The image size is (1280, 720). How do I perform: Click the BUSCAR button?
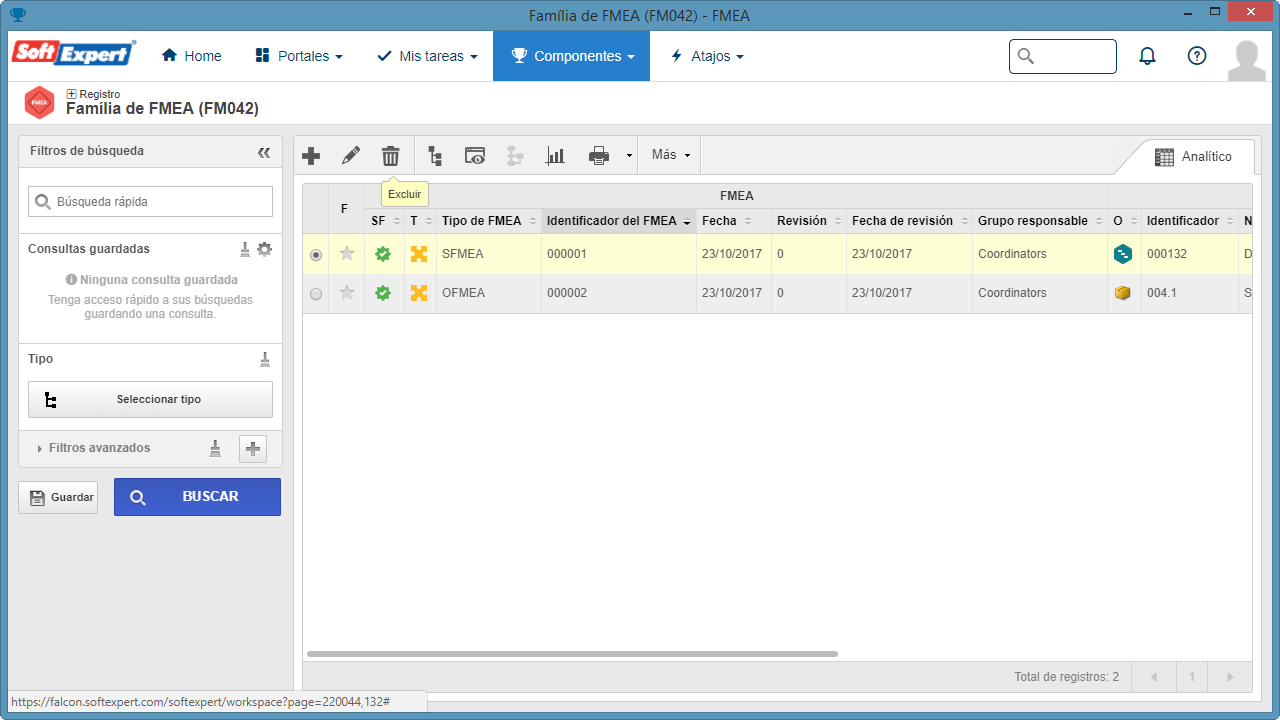(197, 497)
